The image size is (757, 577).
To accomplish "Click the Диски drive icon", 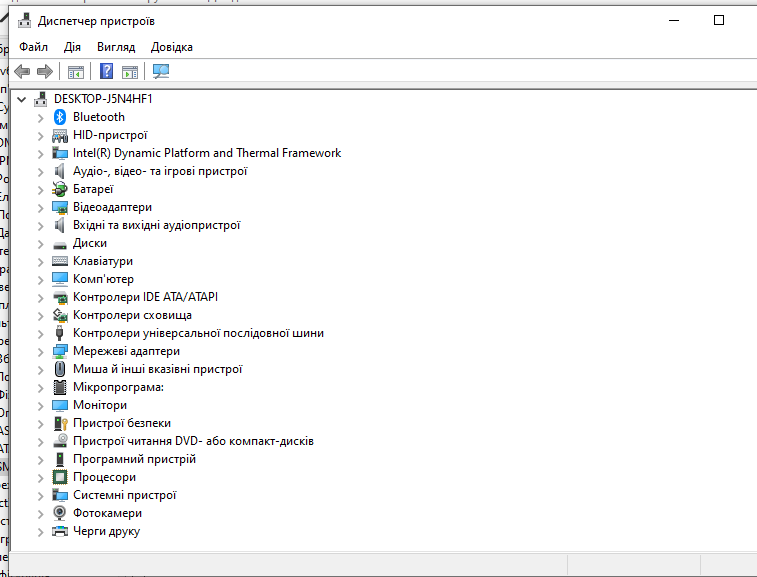I will coord(60,244).
